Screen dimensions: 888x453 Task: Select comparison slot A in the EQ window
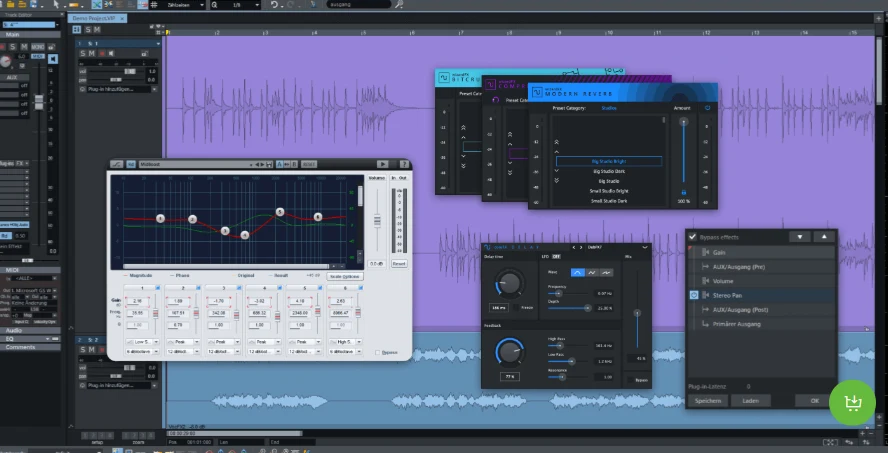(279, 164)
